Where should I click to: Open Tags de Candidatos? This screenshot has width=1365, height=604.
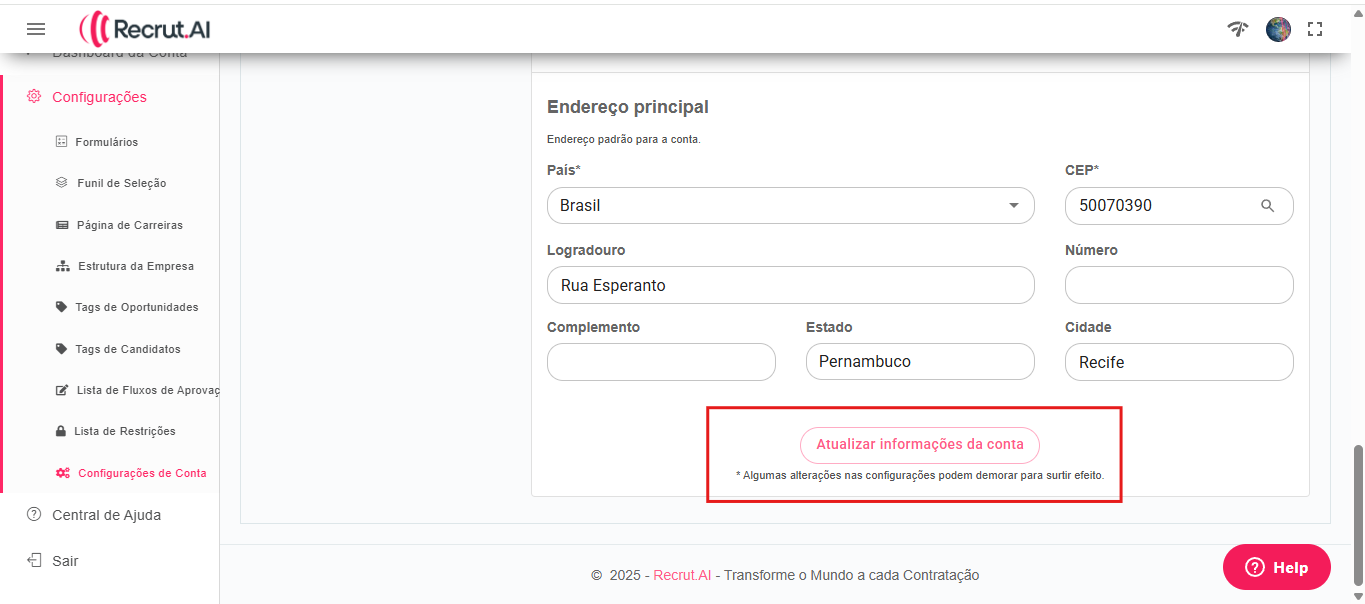coord(127,349)
